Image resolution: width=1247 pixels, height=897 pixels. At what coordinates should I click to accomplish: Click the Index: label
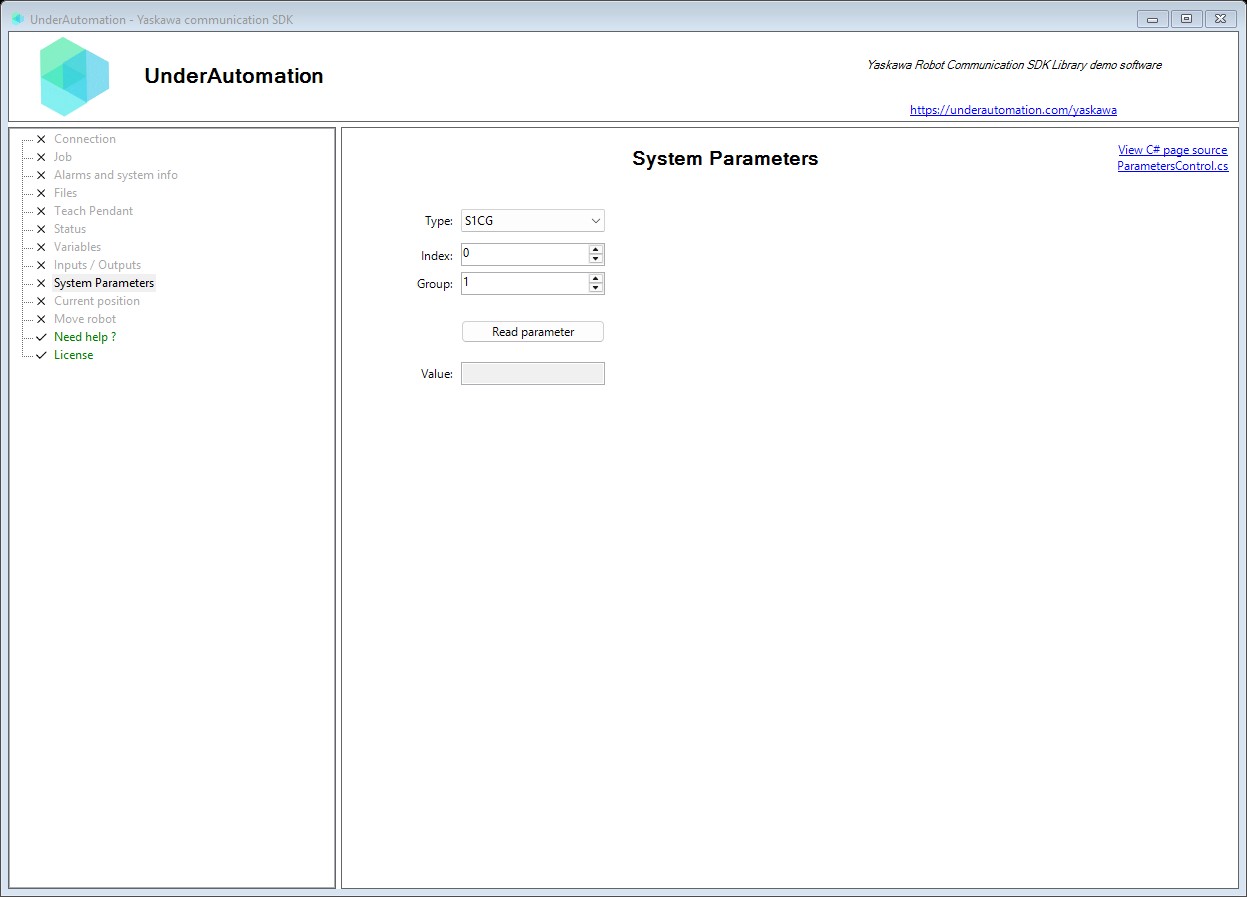pyautogui.click(x=437, y=256)
